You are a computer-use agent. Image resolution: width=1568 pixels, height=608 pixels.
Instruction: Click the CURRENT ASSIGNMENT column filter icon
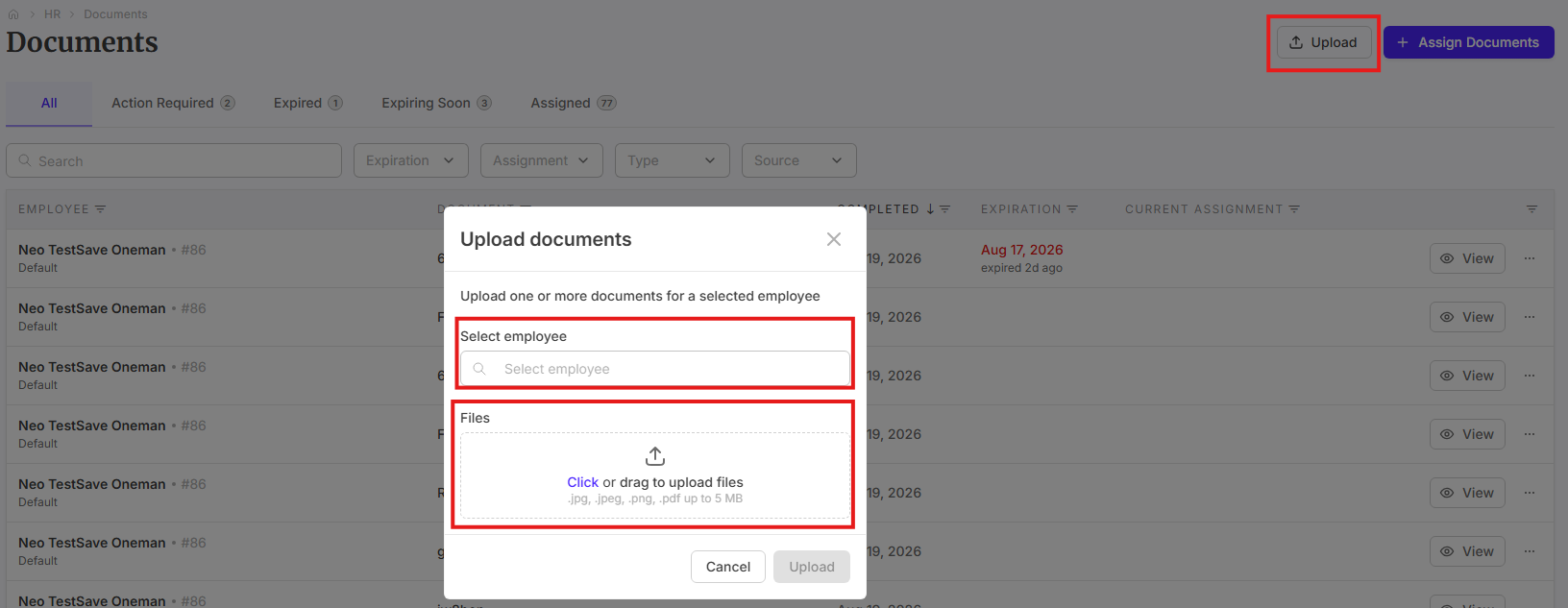tap(1294, 209)
